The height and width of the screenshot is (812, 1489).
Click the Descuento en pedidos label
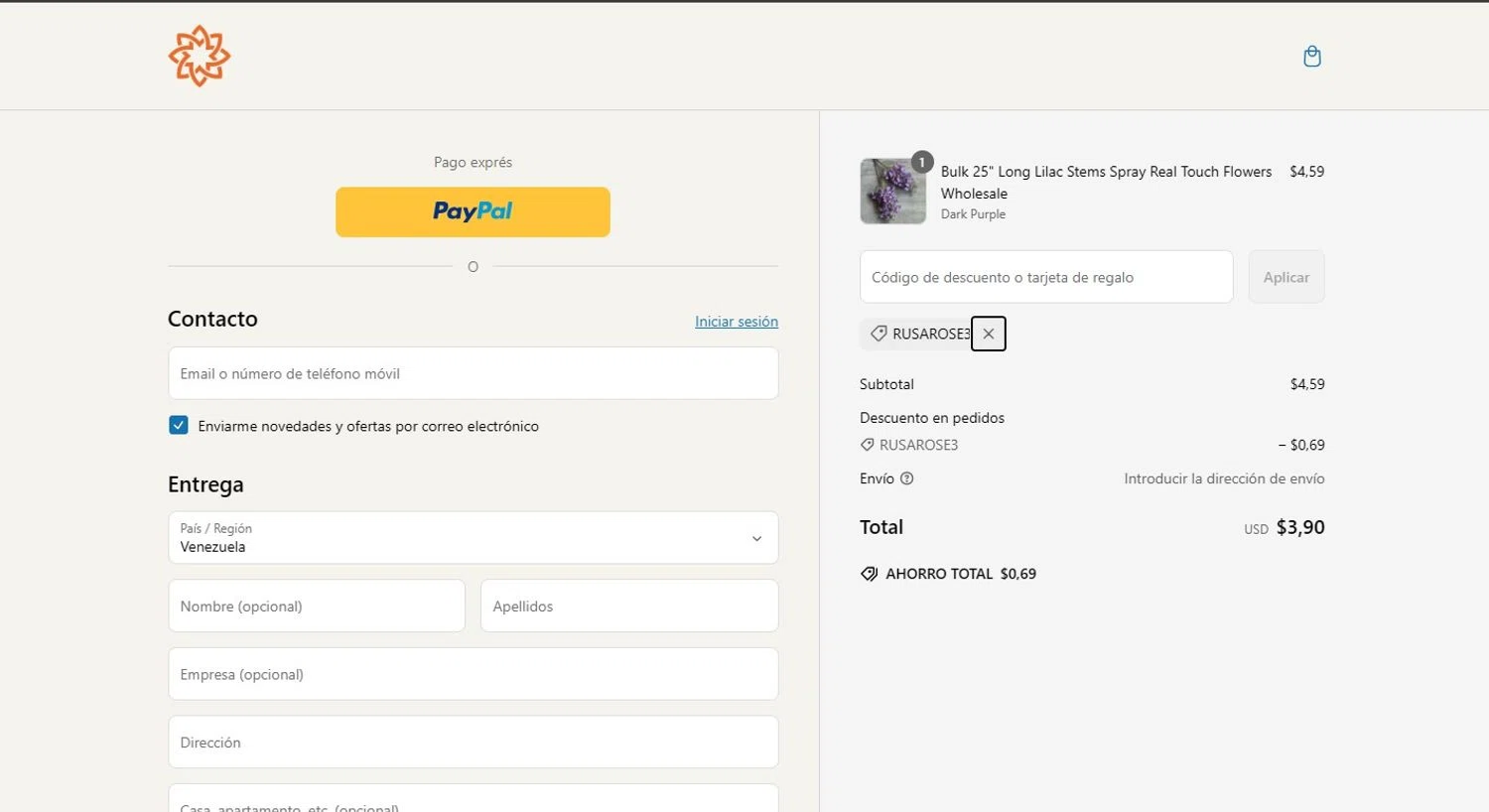pos(932,418)
